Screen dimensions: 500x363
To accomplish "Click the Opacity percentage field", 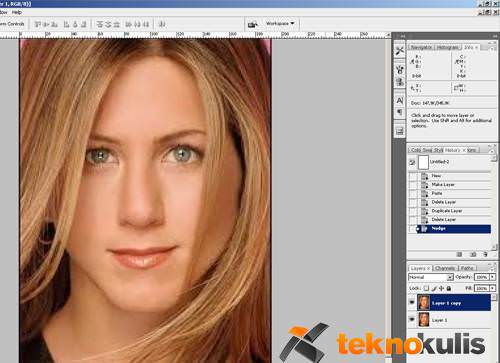I will (481, 277).
